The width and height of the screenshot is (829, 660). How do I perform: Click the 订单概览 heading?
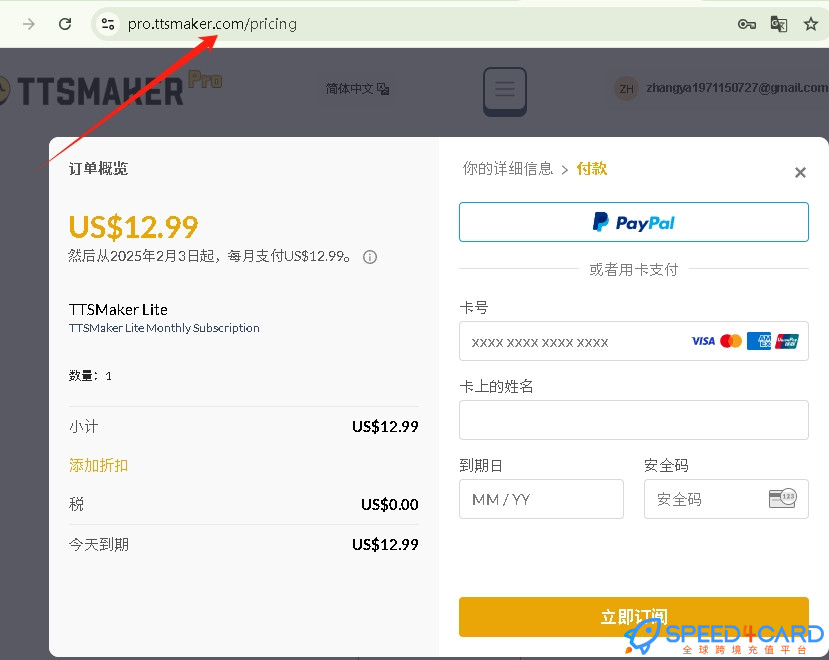[98, 169]
